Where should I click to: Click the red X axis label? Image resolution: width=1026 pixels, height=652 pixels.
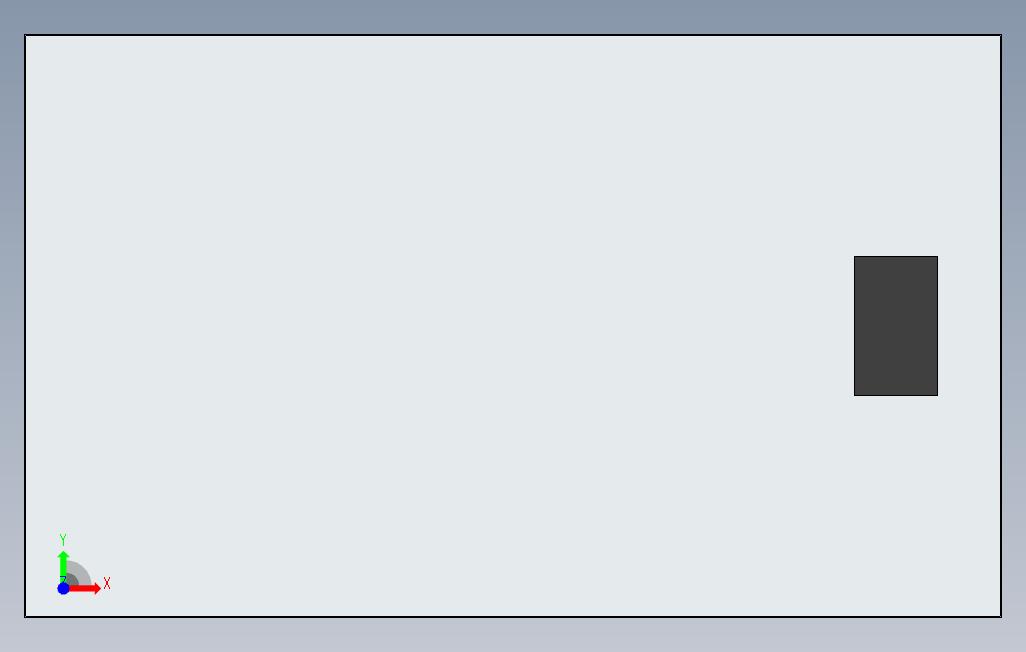tap(107, 583)
